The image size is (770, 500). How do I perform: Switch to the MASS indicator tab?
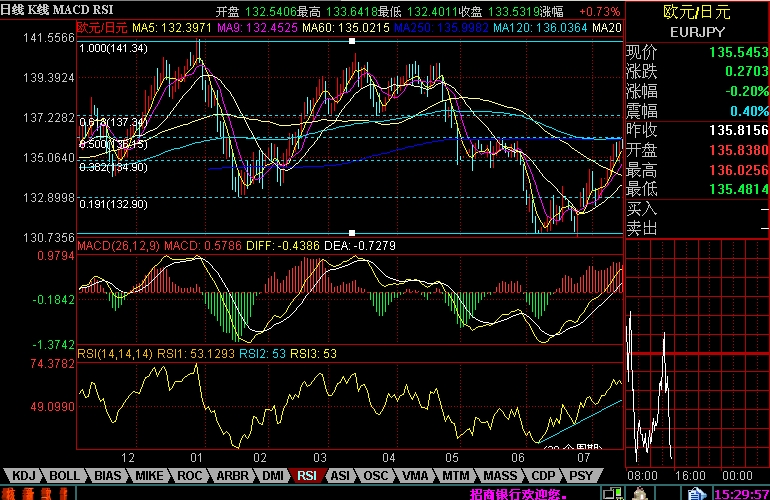click(x=500, y=475)
